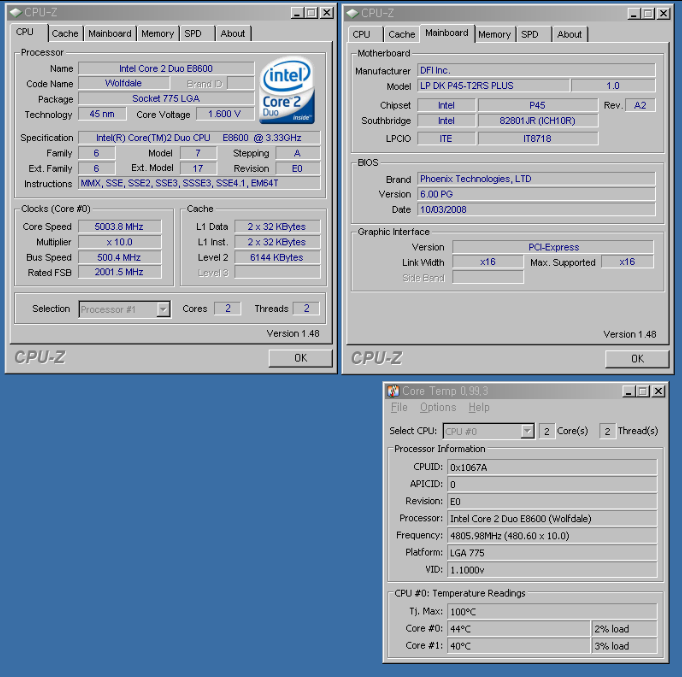Click the Core Voltage 1.600 V value
This screenshot has width=682, height=677.
(x=225, y=114)
